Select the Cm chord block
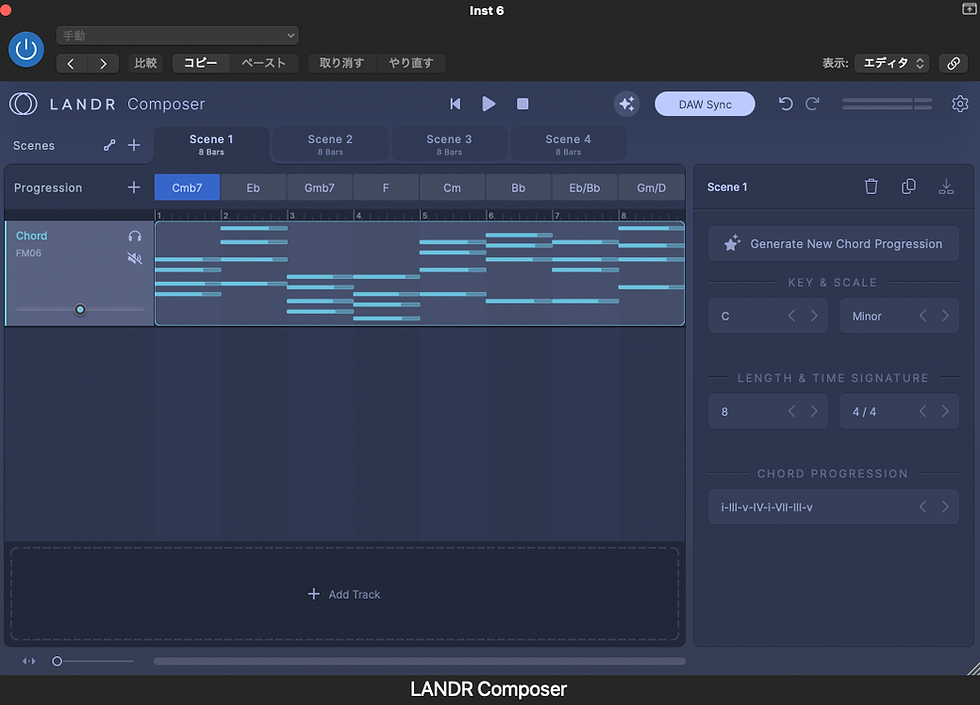 point(452,188)
